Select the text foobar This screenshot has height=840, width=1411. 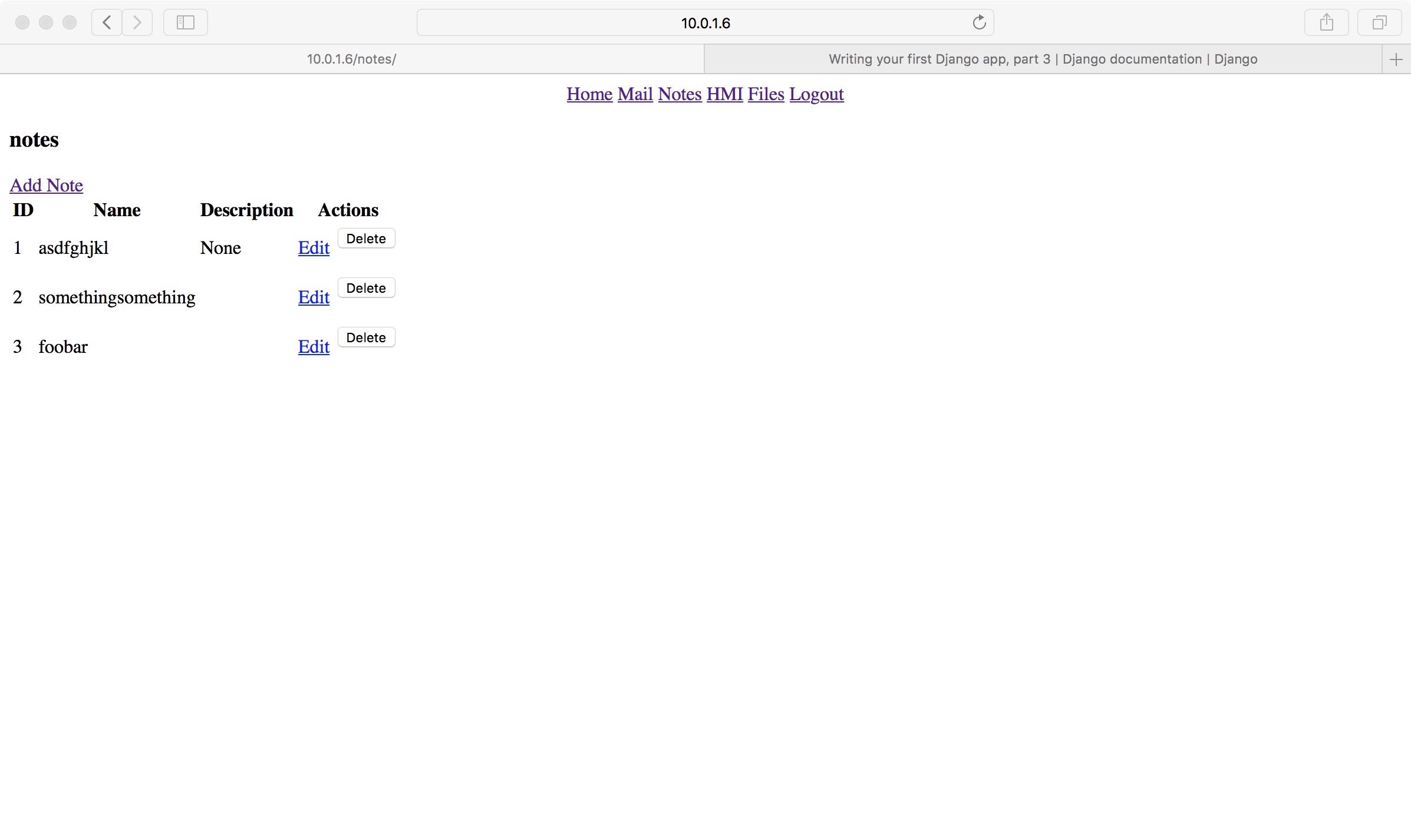point(63,347)
